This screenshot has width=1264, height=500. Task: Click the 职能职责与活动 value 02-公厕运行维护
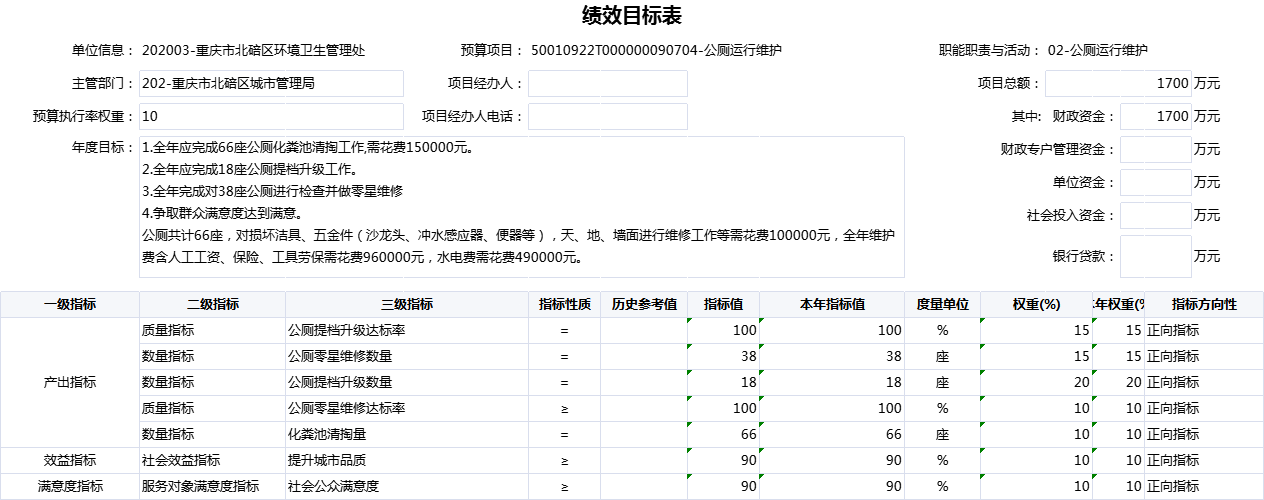click(1098, 50)
